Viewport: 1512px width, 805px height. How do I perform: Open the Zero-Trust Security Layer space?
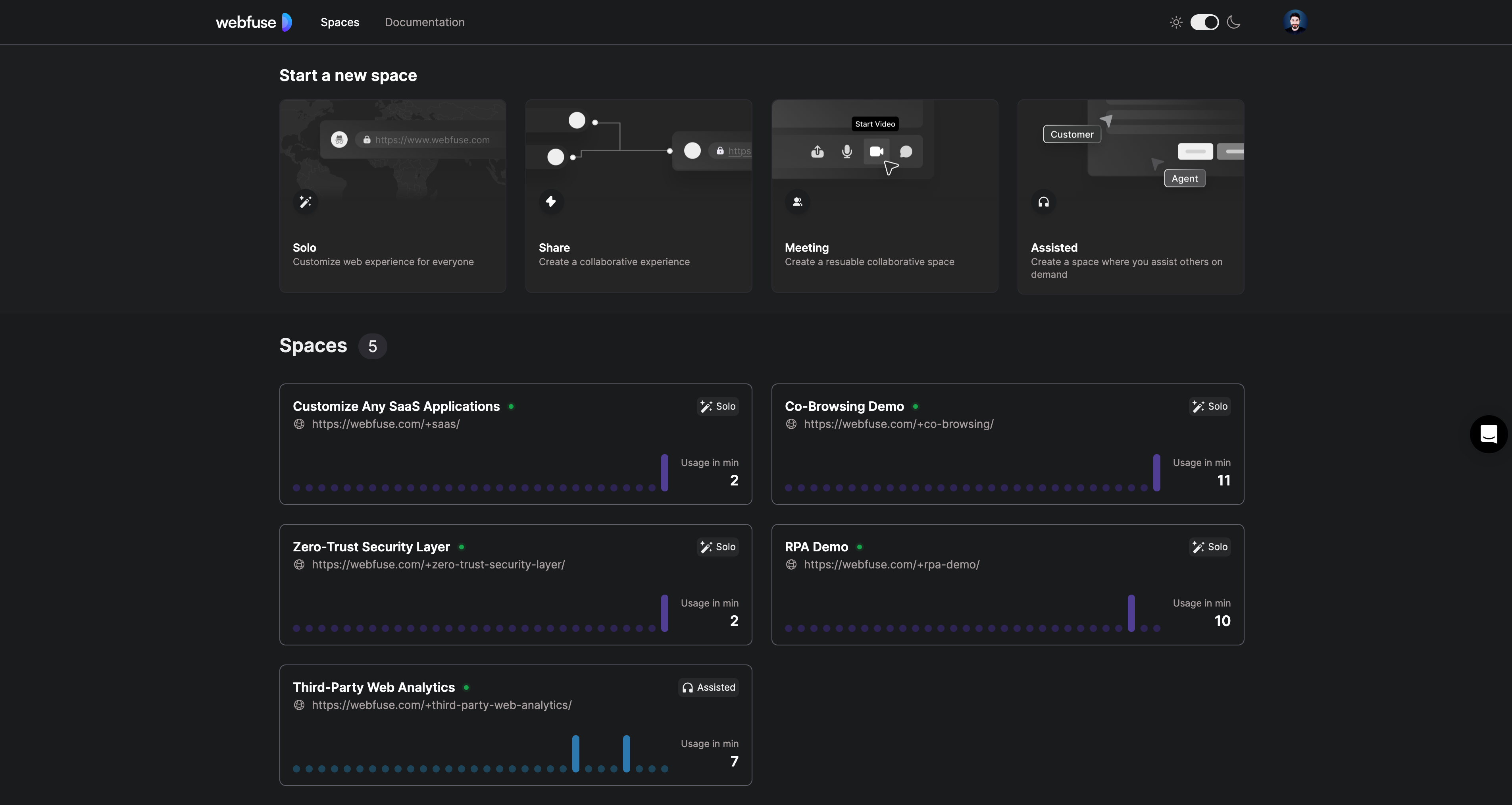coord(371,547)
